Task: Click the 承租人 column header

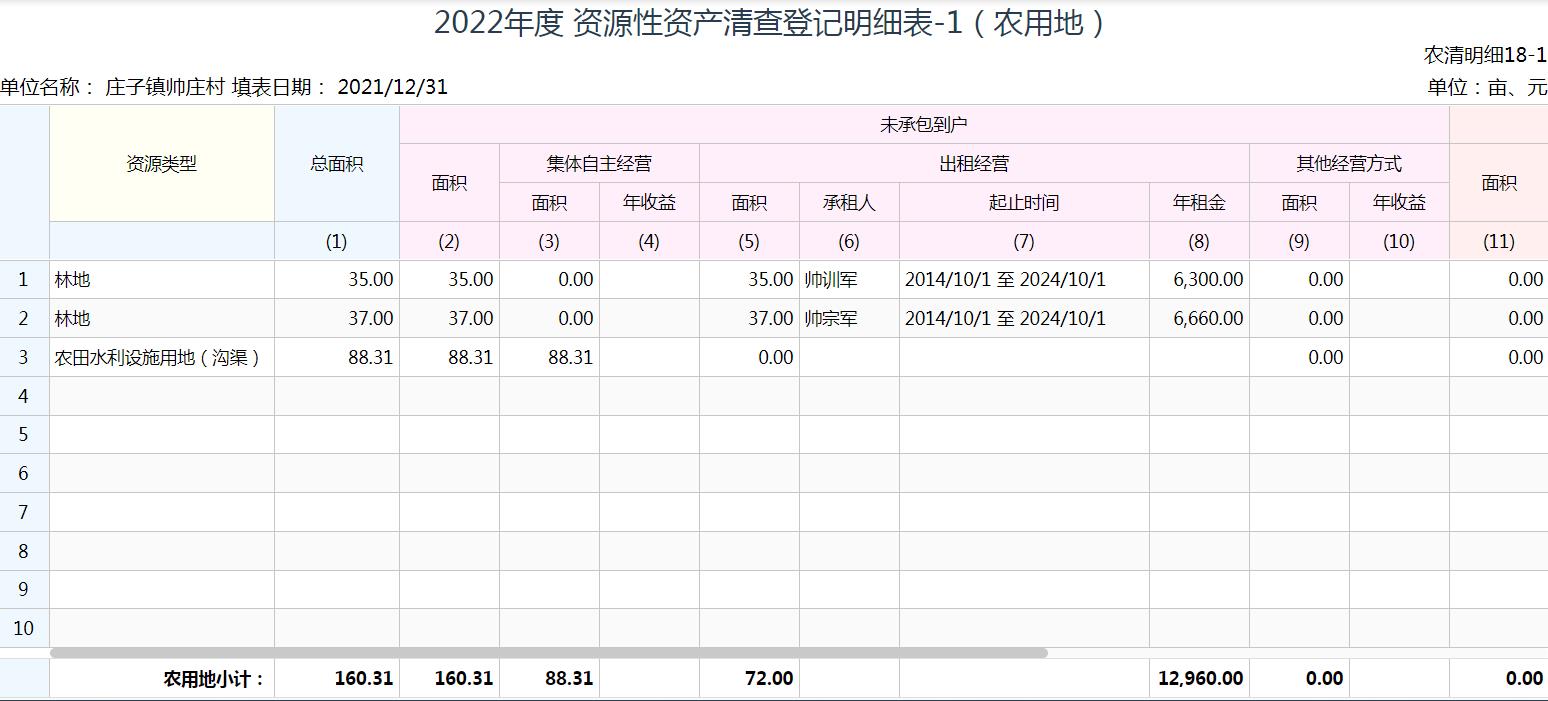Action: point(848,203)
